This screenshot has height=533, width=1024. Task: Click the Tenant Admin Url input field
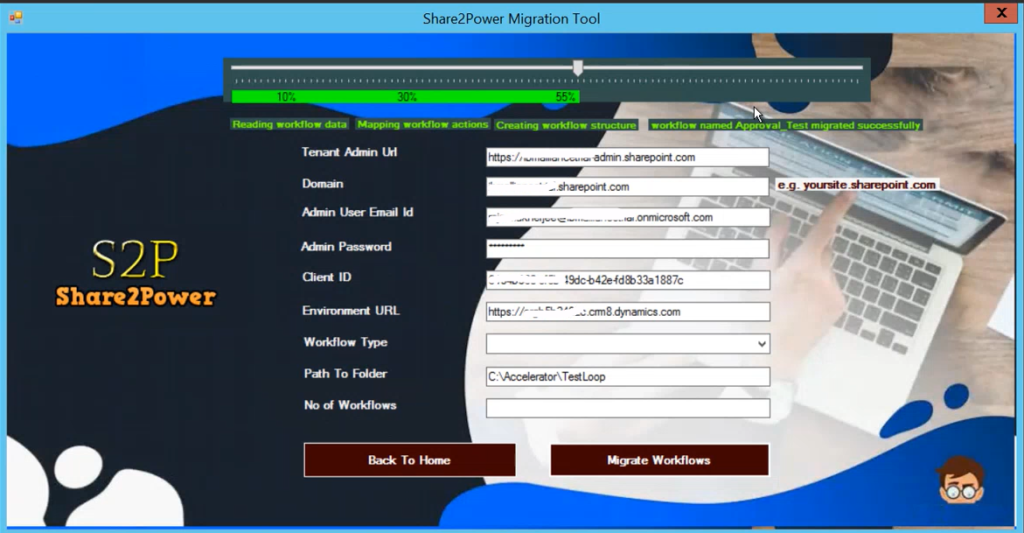click(x=628, y=157)
